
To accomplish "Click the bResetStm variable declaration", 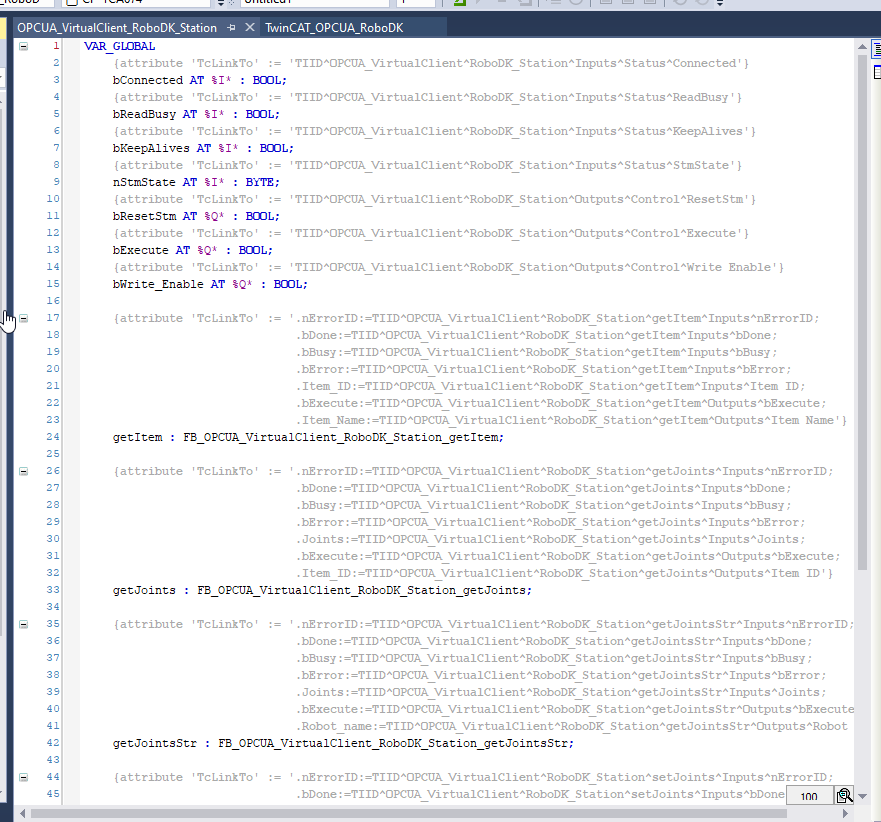I will click(x=196, y=216).
